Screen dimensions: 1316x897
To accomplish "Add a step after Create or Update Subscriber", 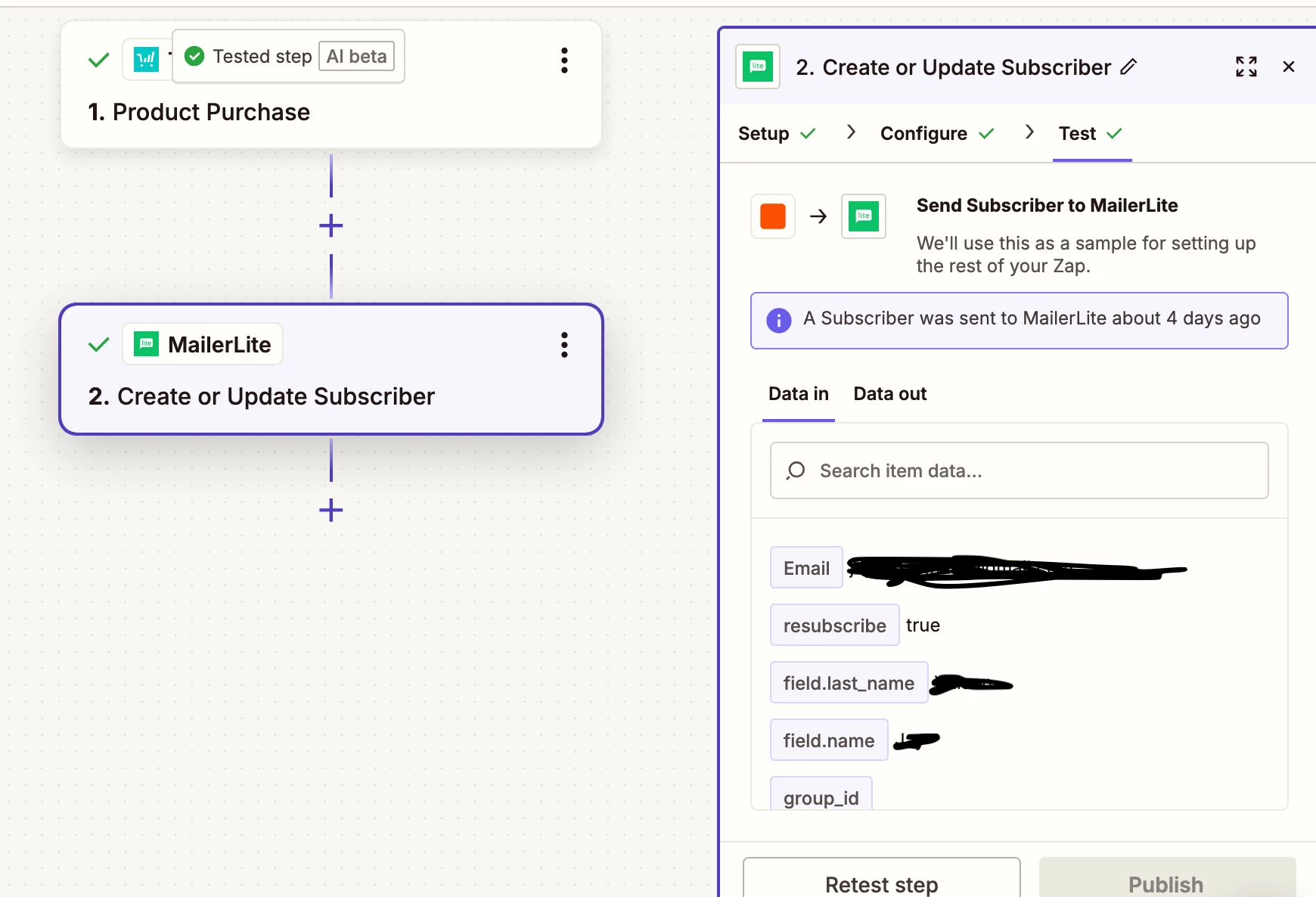I will [x=331, y=511].
